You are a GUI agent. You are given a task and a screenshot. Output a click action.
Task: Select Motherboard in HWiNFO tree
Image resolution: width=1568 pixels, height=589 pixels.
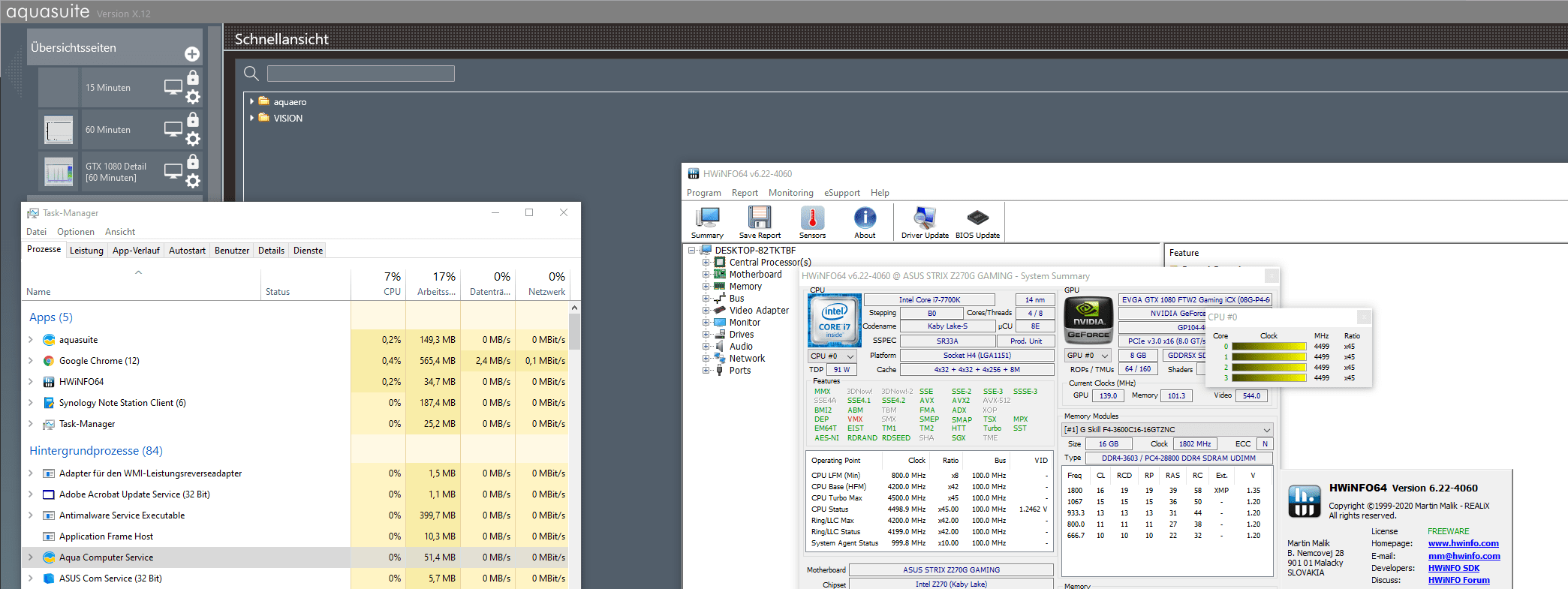pos(755,275)
